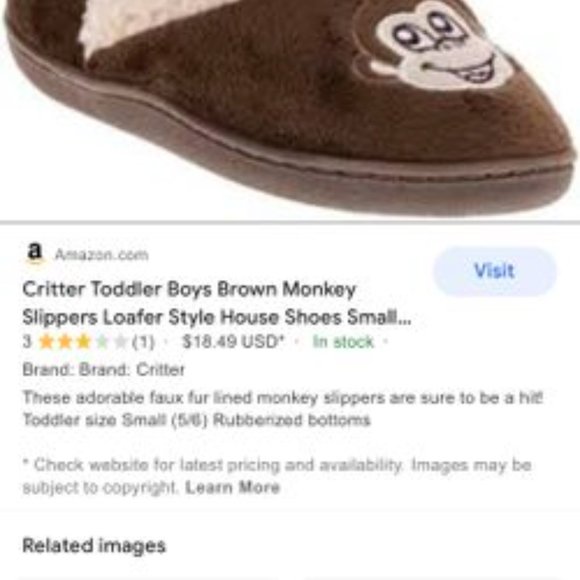Click the first gold rating star
This screenshot has height=580, width=580.
[x=46, y=341]
